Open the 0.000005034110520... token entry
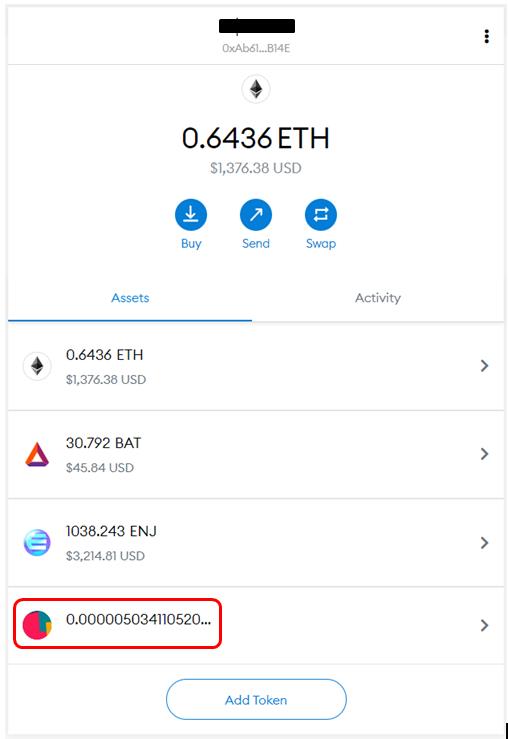The width and height of the screenshot is (508, 739). 256,625
